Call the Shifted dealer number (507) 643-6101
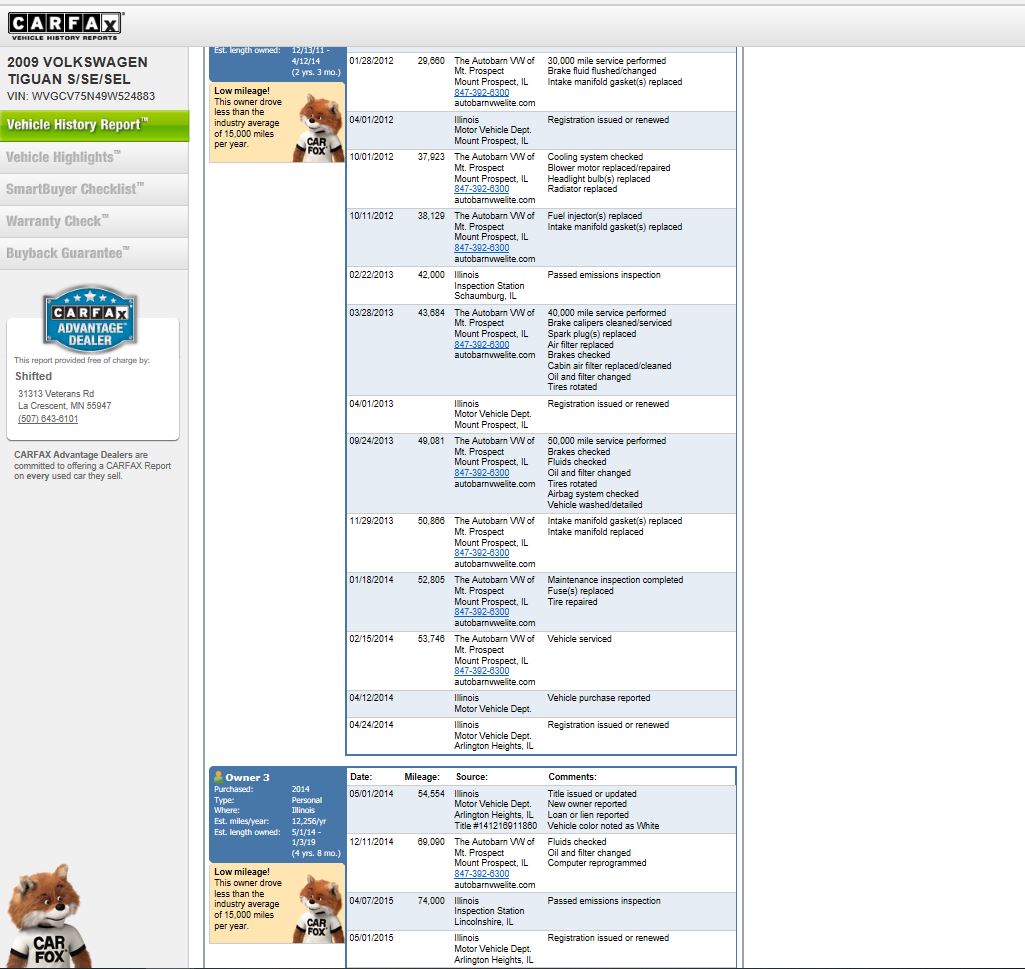The height and width of the screenshot is (969, 1025). point(48,418)
